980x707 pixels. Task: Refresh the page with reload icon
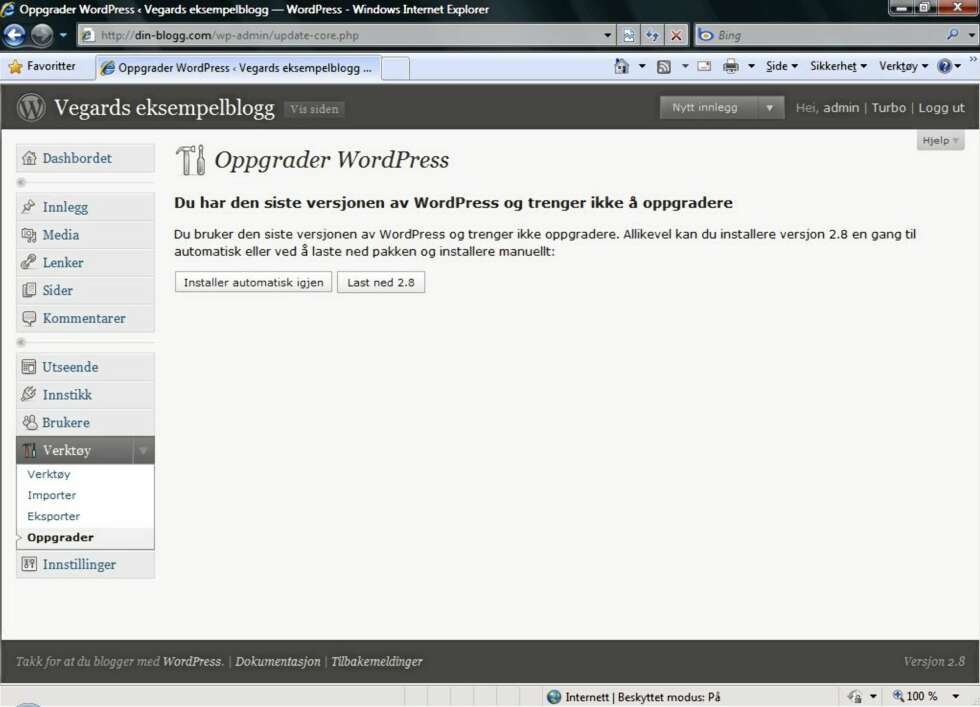[652, 35]
